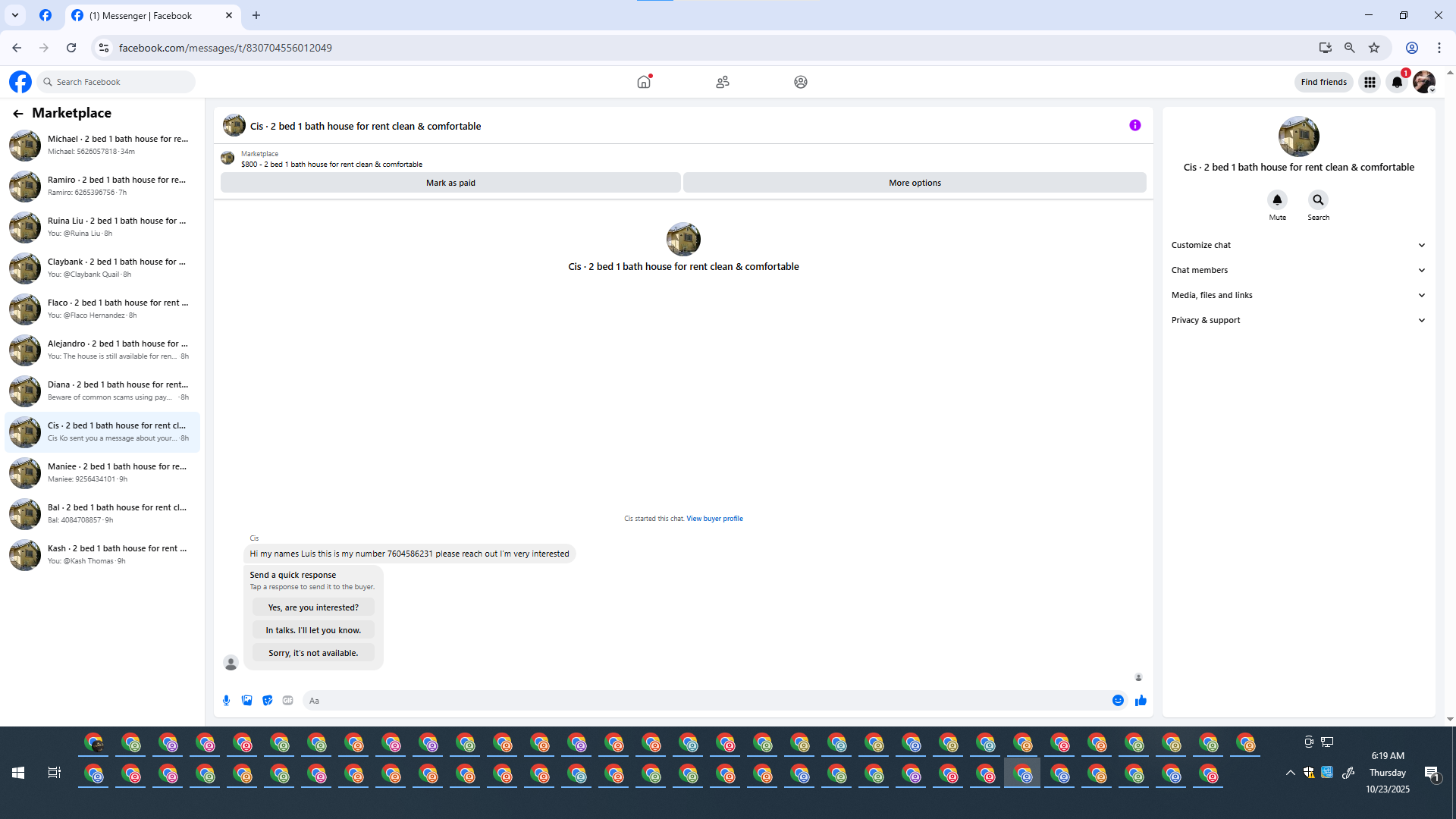1456x819 pixels.
Task: Expand Media, files and links section
Action: (1298, 295)
